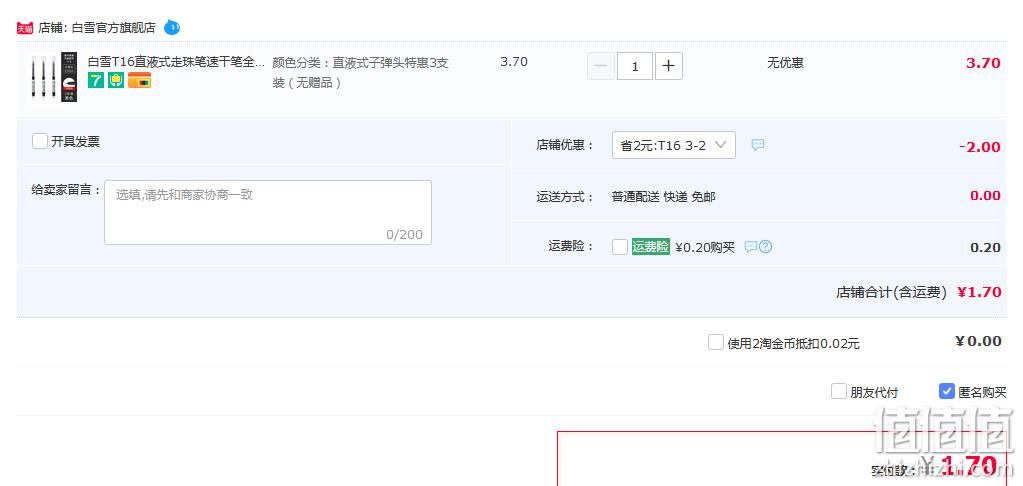Click the 给卖家留言 message textbox
Viewport: 1023px width, 486px height.
[267, 213]
